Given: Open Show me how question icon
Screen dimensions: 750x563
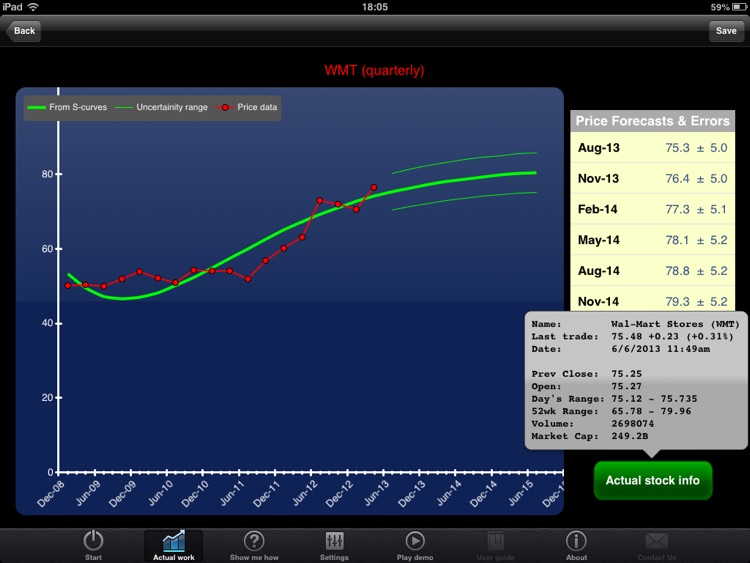Looking at the screenshot, I should tap(254, 541).
